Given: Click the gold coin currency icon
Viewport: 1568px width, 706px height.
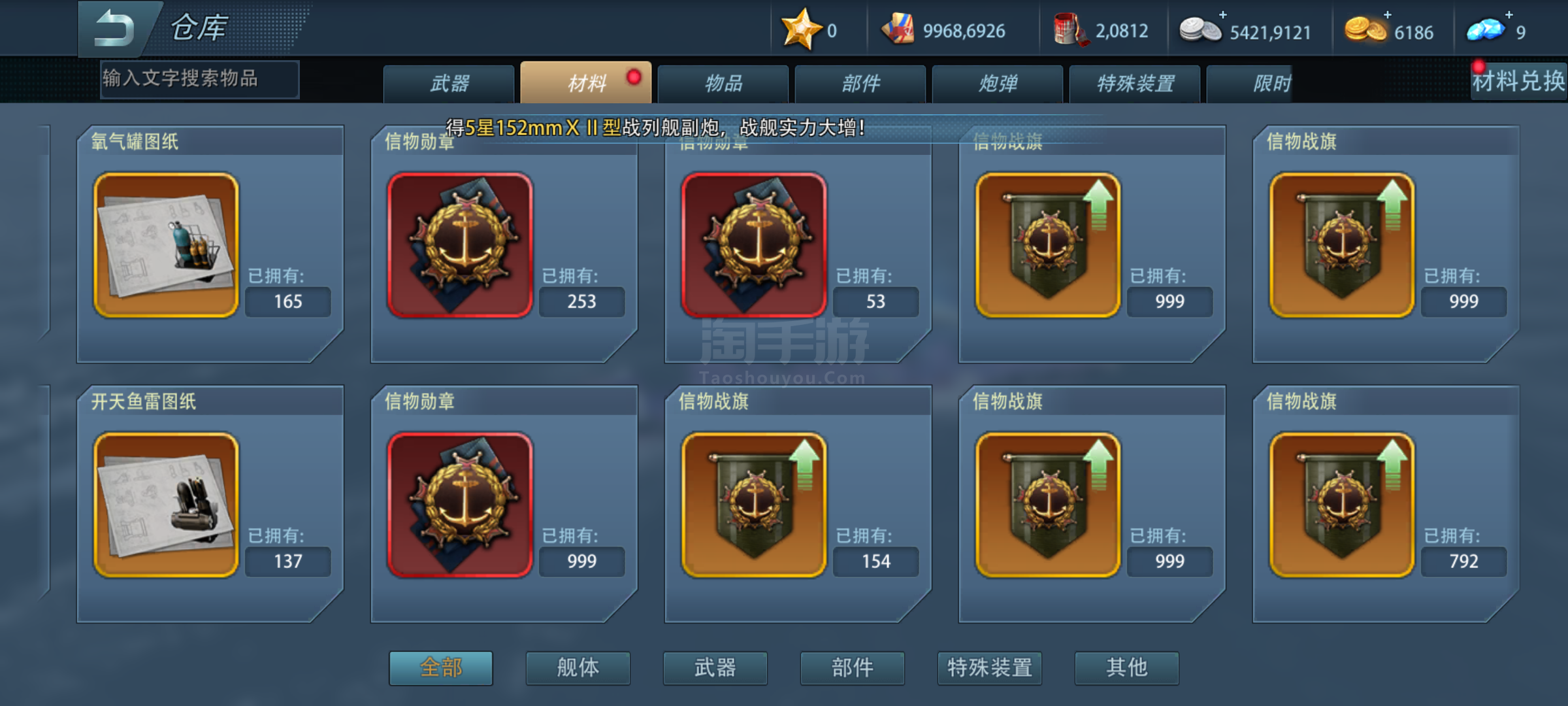Looking at the screenshot, I should click(1365, 30).
